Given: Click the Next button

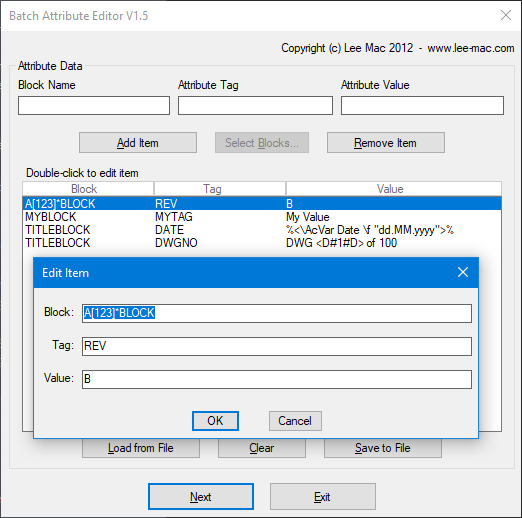Looking at the screenshot, I should [x=201, y=497].
